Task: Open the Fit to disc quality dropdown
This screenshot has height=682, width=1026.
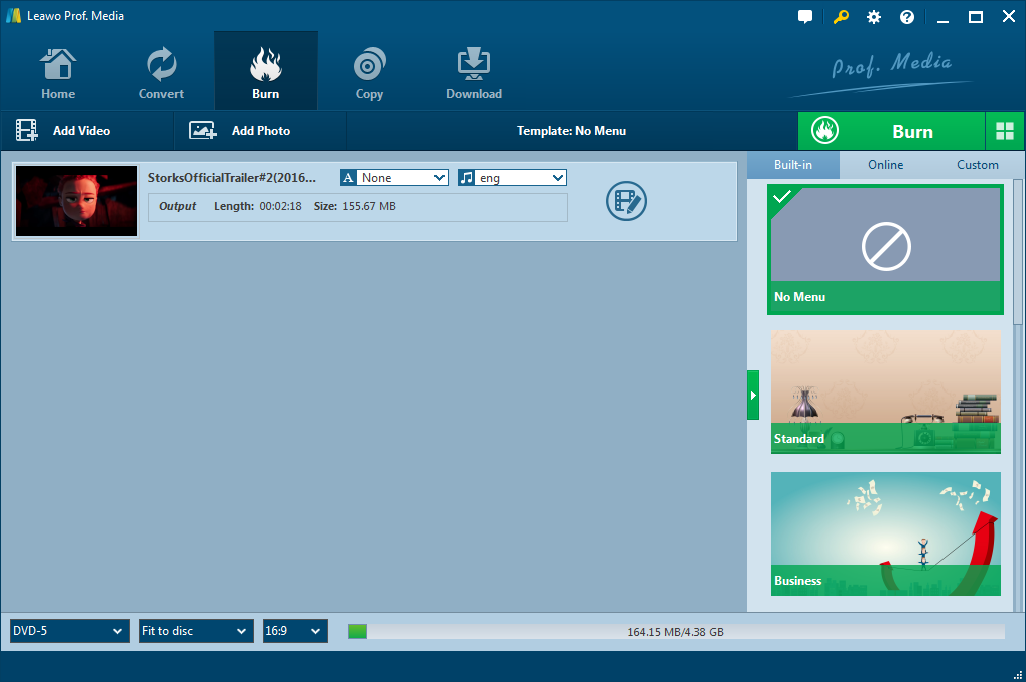Action: coord(196,631)
